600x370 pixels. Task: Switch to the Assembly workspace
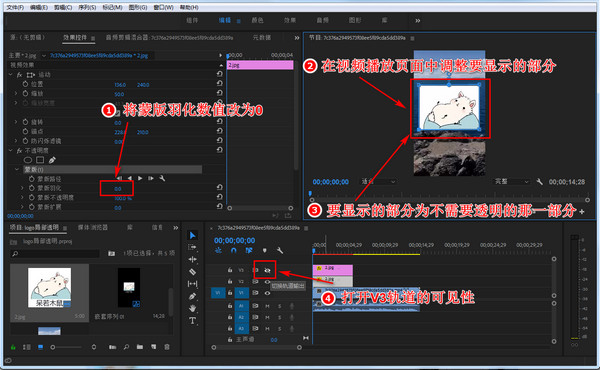192,20
